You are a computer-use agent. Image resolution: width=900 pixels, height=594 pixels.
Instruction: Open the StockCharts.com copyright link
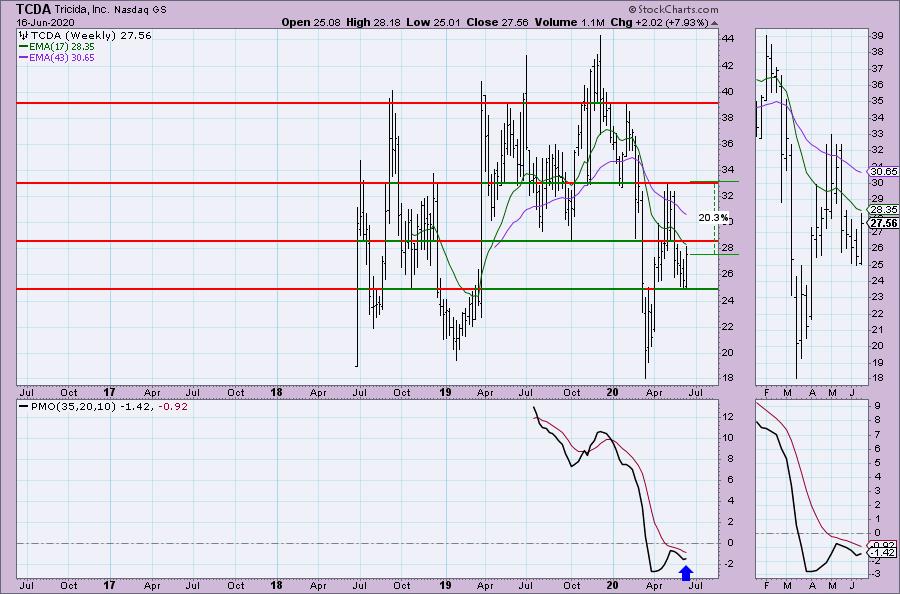tap(673, 9)
